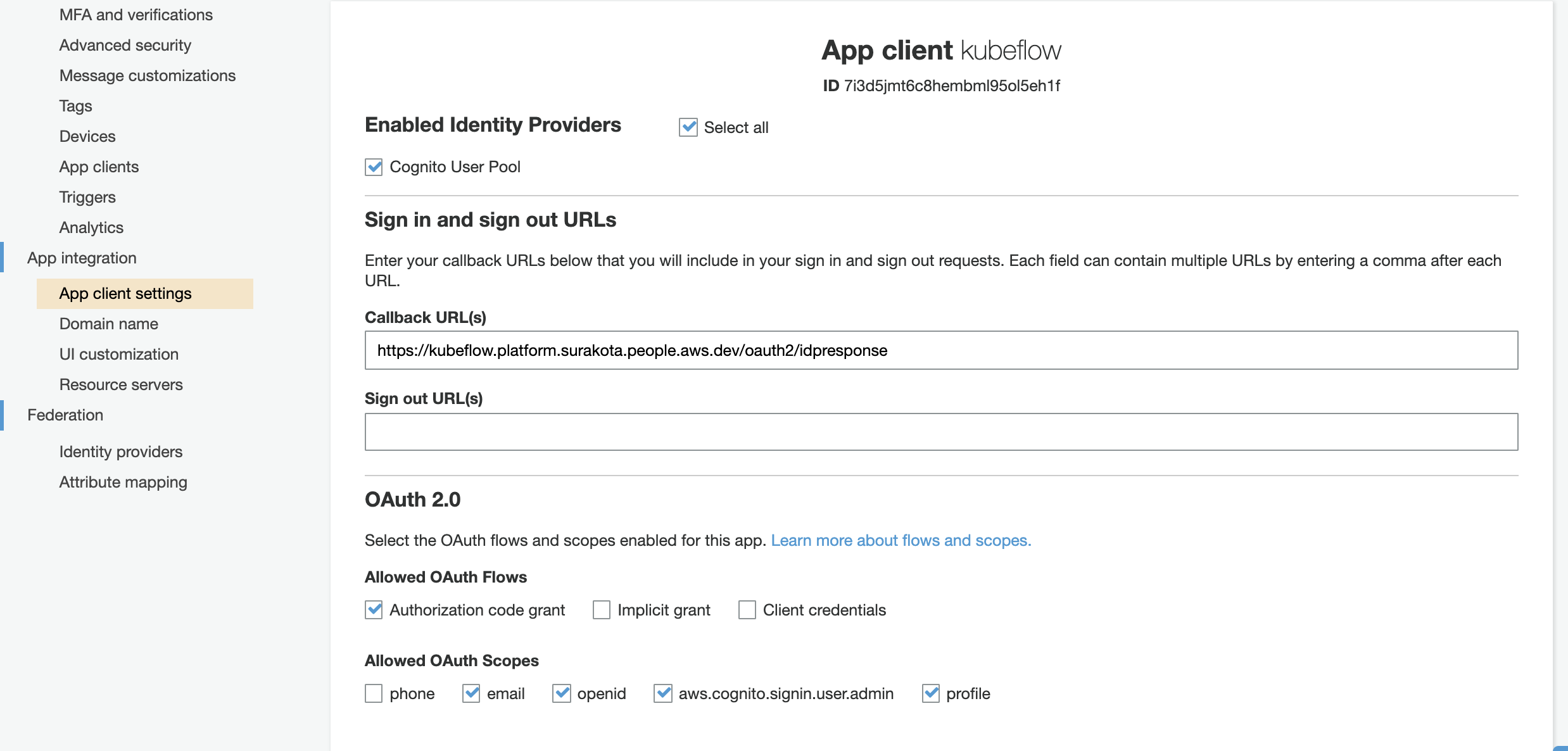Viewport: 1568px width, 751px height.
Task: Uncheck the Cognito User Pool provider
Action: (374, 167)
